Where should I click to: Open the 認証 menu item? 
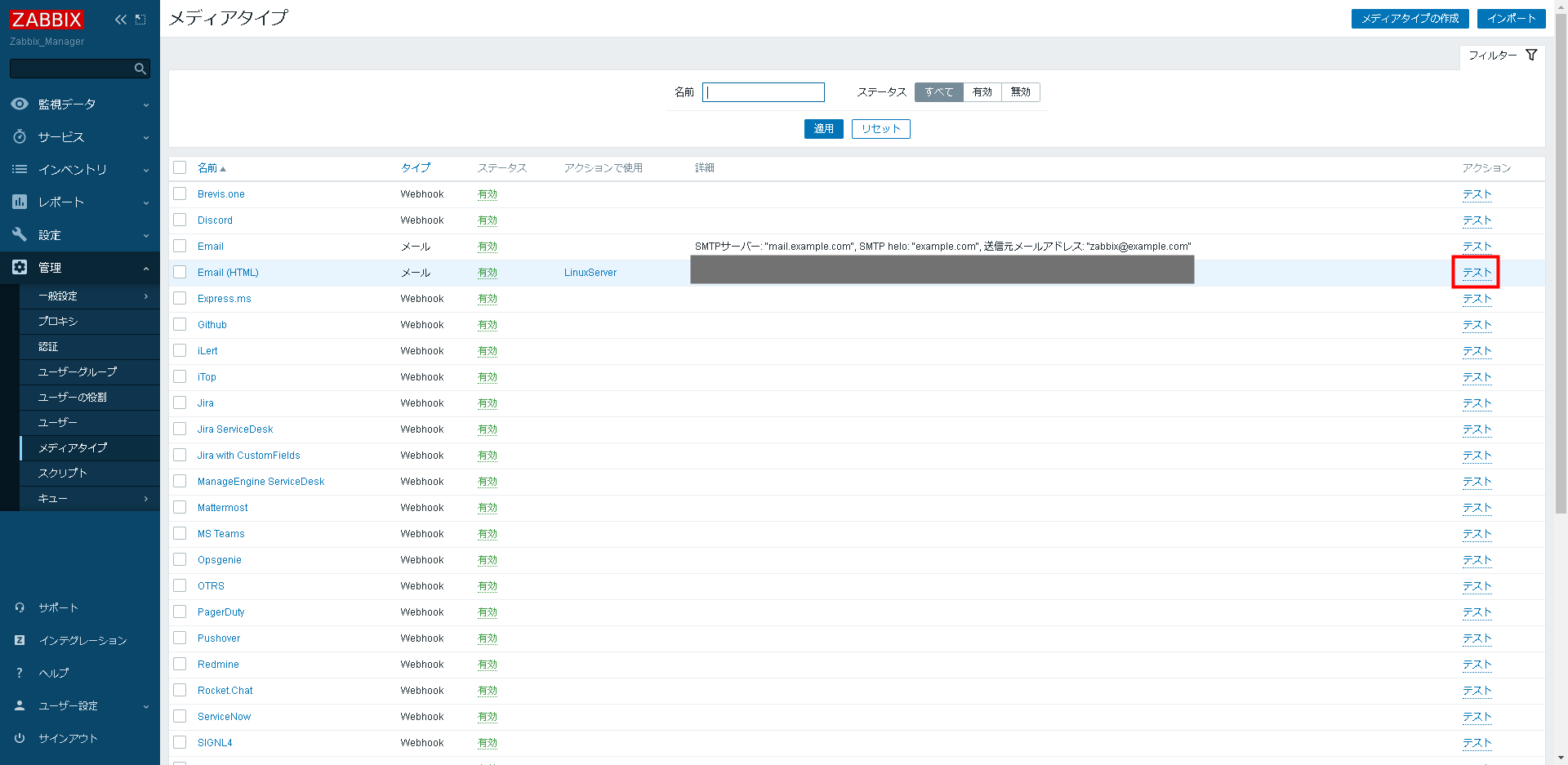(90, 346)
